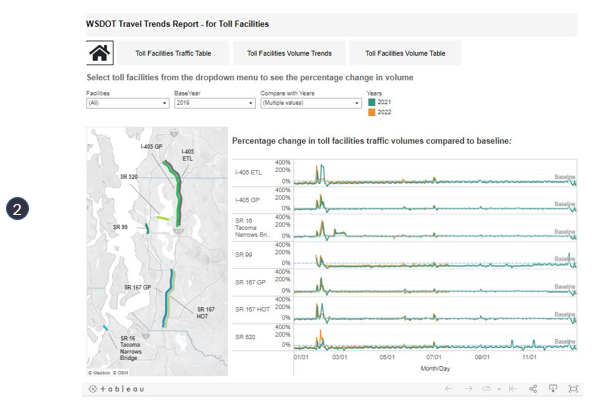Expand the Base Year dropdown
Image resolution: width=599 pixels, height=406 pixels.
215,103
